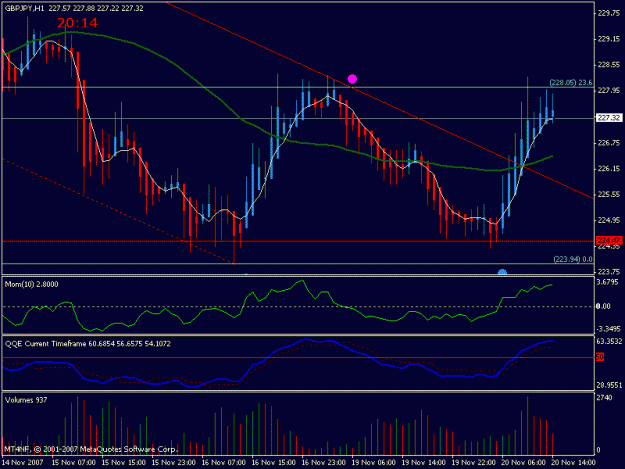
Task: Click the 19 Nov 06:00 time label
Action: click(x=374, y=463)
